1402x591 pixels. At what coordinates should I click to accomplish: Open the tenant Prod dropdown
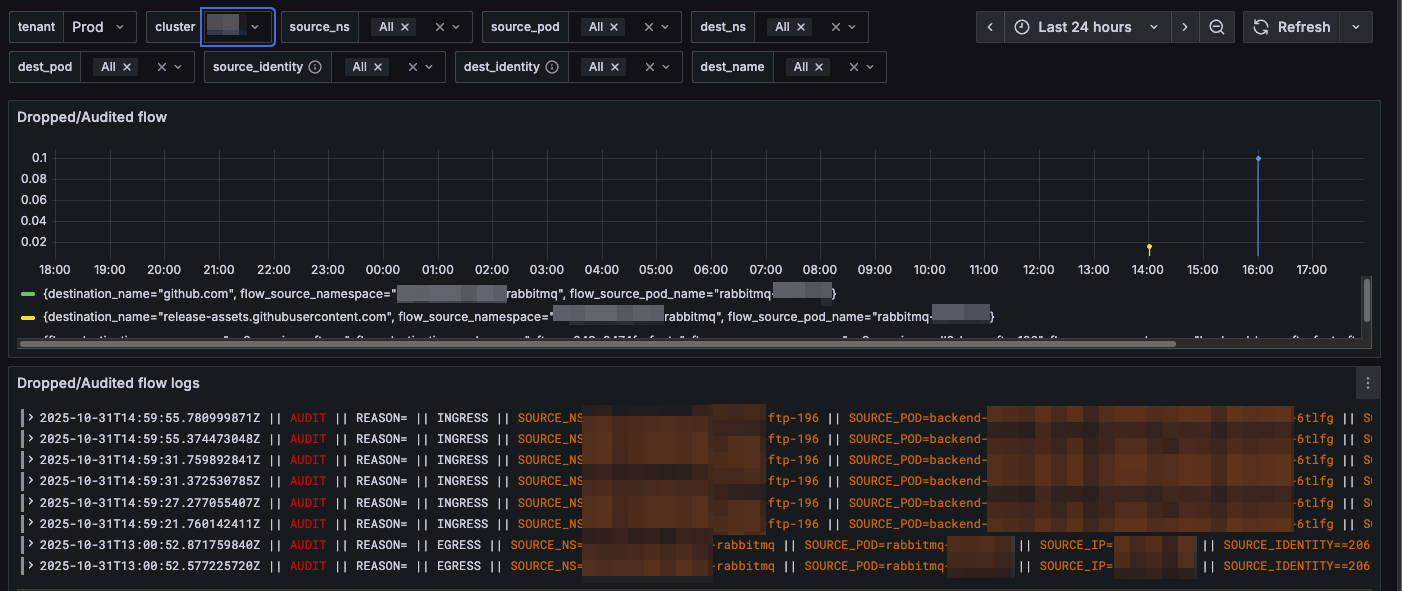100,27
